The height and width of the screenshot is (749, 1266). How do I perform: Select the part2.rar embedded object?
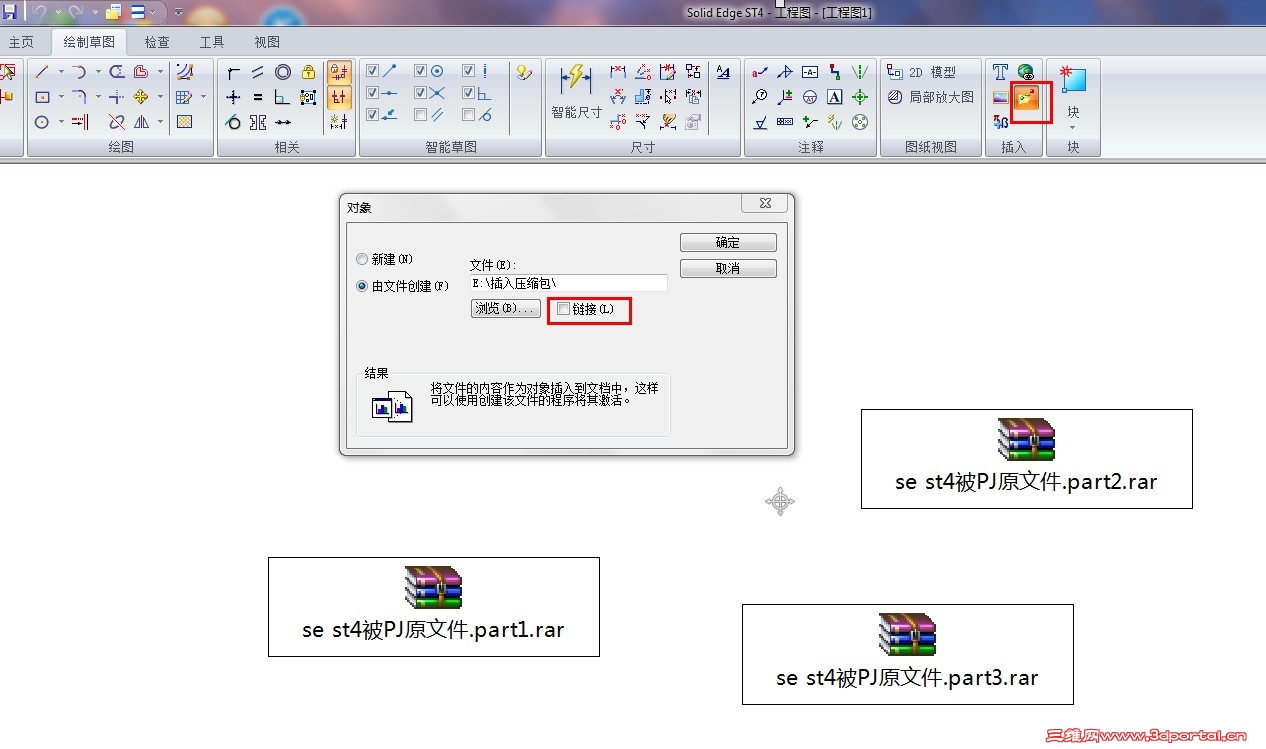1026,459
